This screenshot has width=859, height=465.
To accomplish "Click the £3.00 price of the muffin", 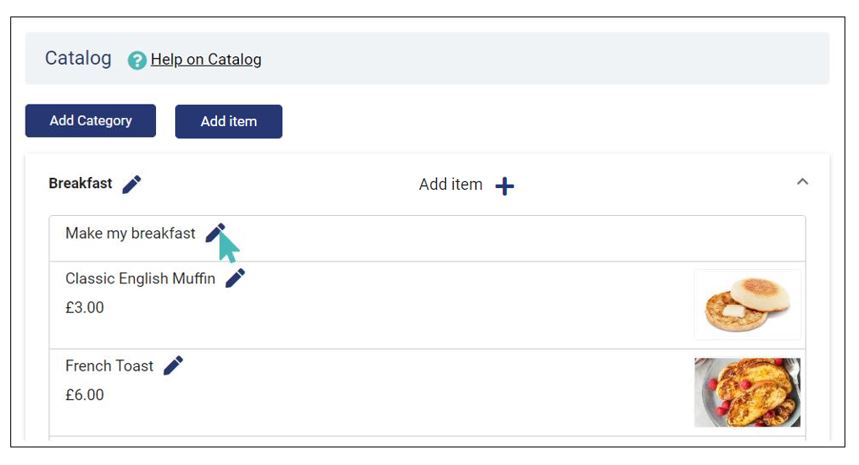I will coord(84,307).
